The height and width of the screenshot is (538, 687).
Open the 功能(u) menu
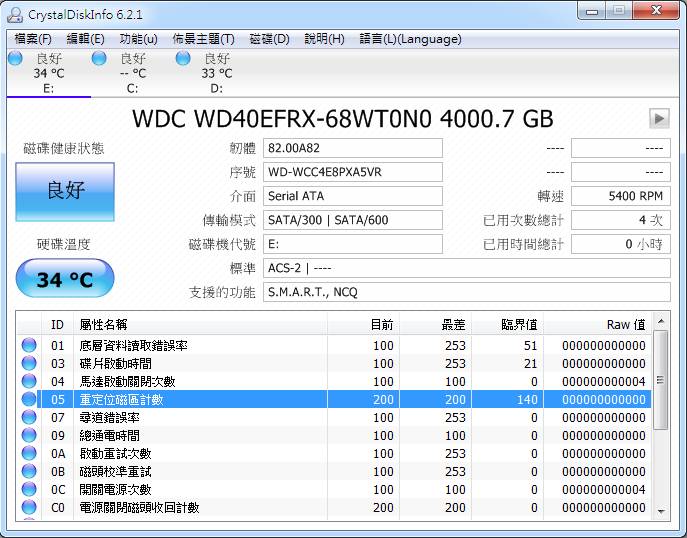pyautogui.click(x=138, y=39)
